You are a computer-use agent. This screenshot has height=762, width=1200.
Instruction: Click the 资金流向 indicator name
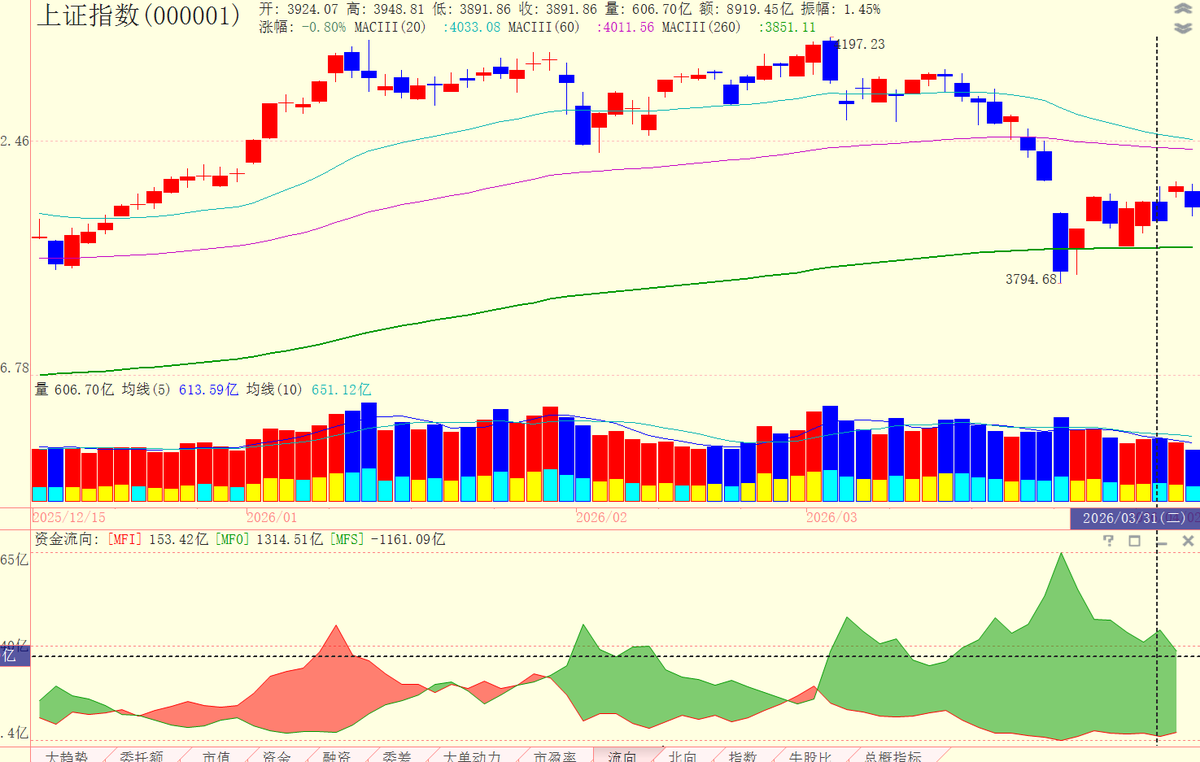point(66,539)
